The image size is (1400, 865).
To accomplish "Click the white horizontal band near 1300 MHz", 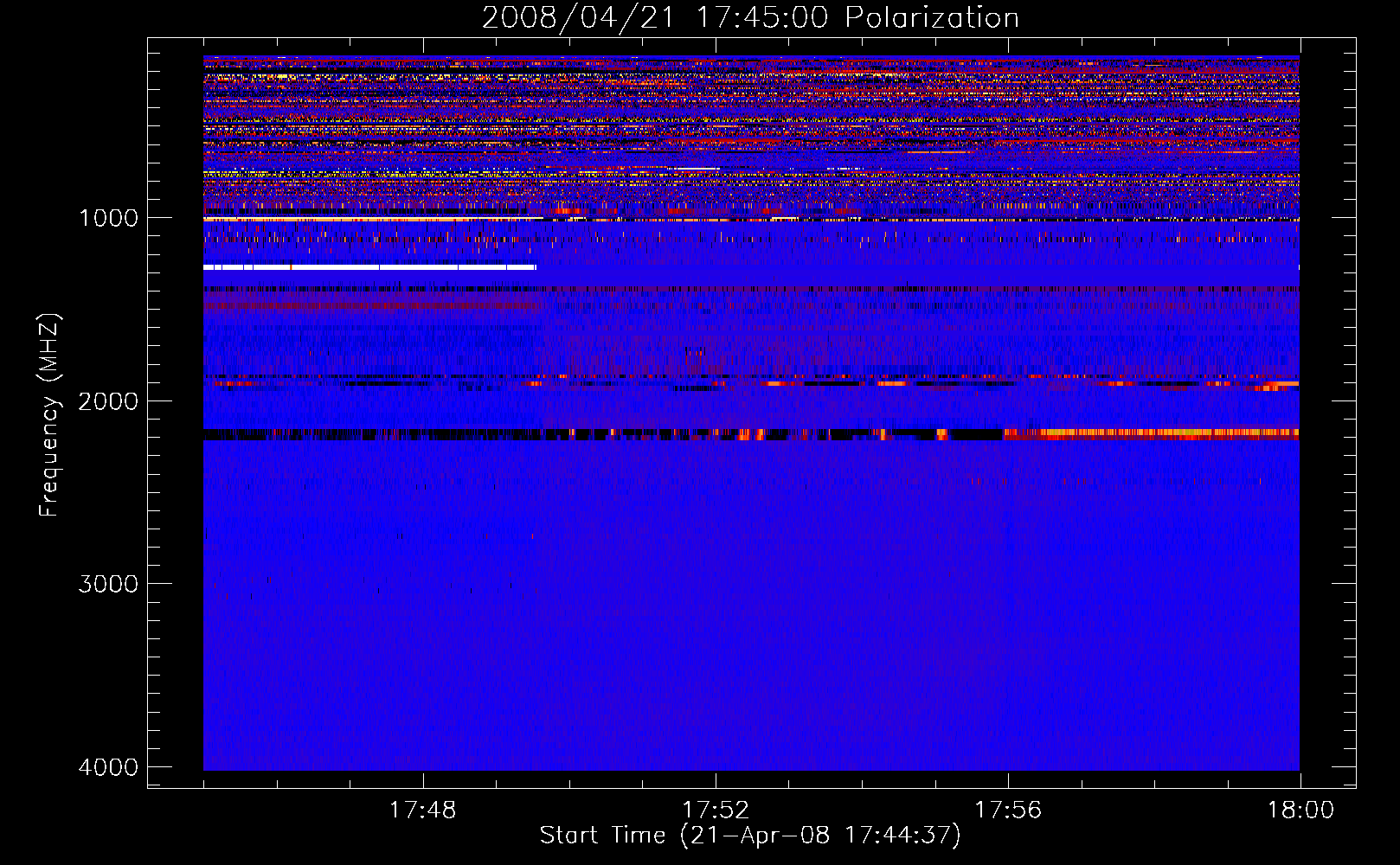I will point(369,267).
